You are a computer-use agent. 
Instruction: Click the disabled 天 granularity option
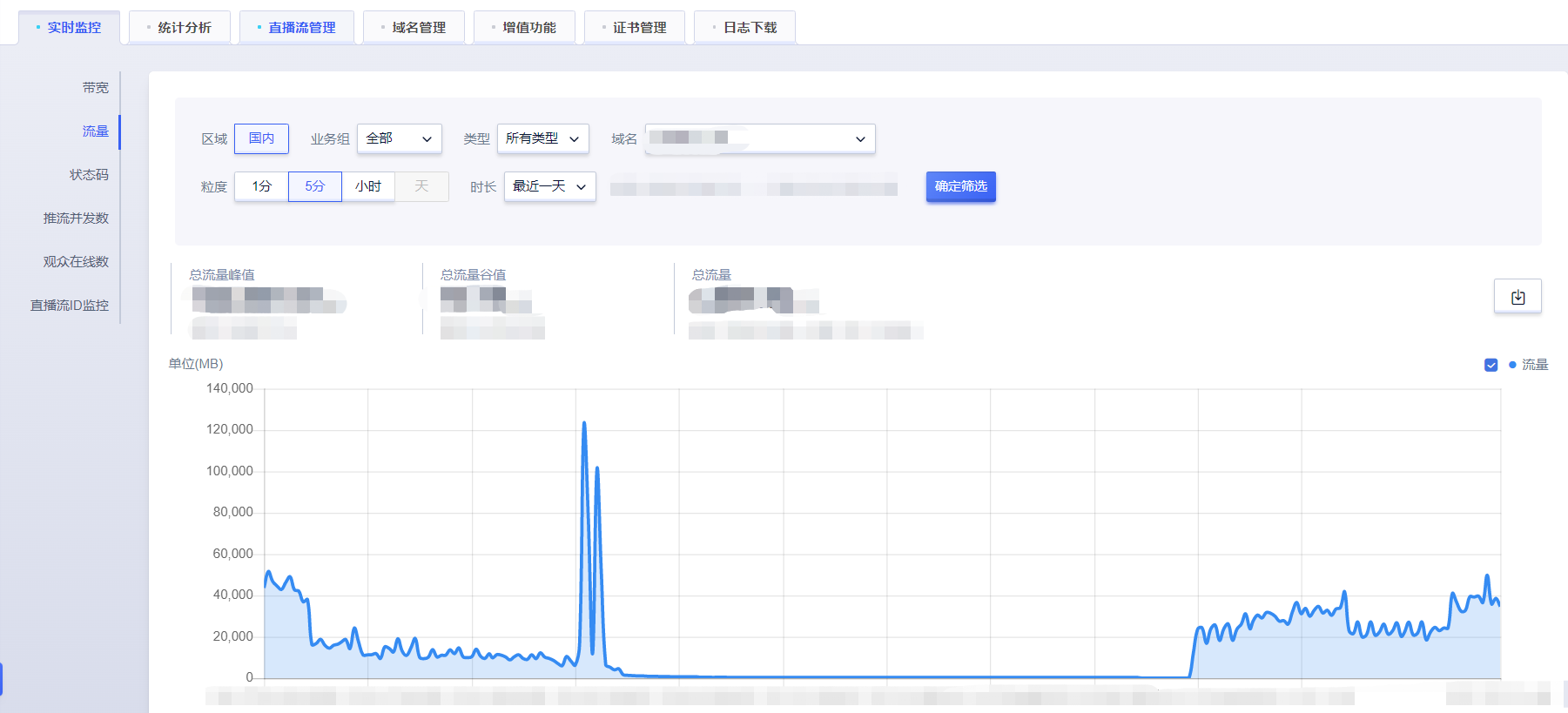(x=421, y=186)
